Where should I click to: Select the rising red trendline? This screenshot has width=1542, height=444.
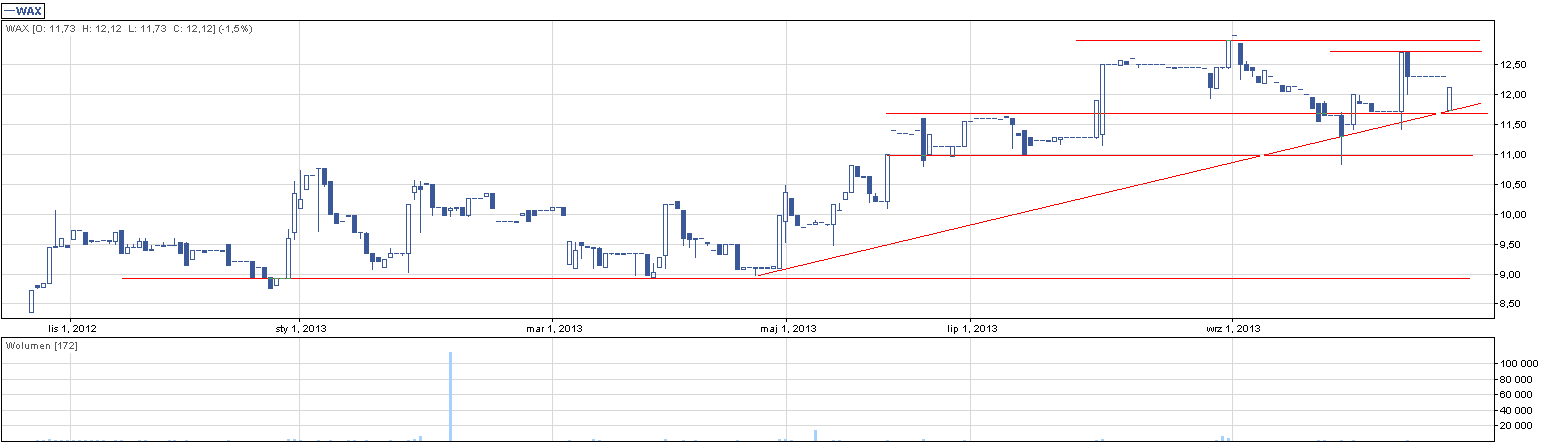pos(1118,189)
